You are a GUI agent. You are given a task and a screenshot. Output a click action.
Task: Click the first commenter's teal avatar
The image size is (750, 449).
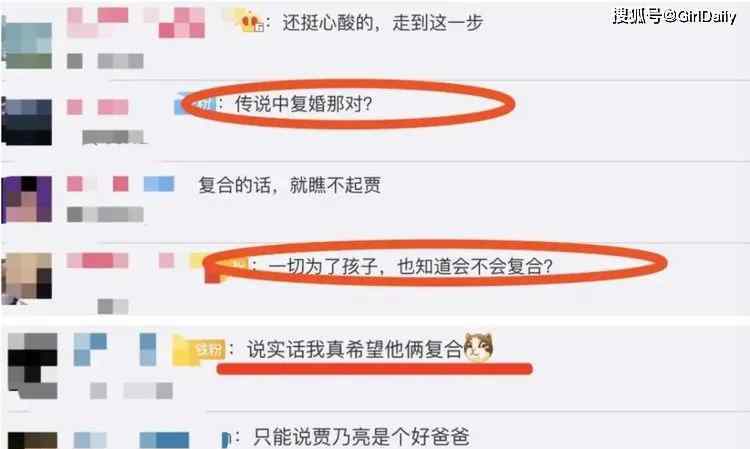(27, 44)
